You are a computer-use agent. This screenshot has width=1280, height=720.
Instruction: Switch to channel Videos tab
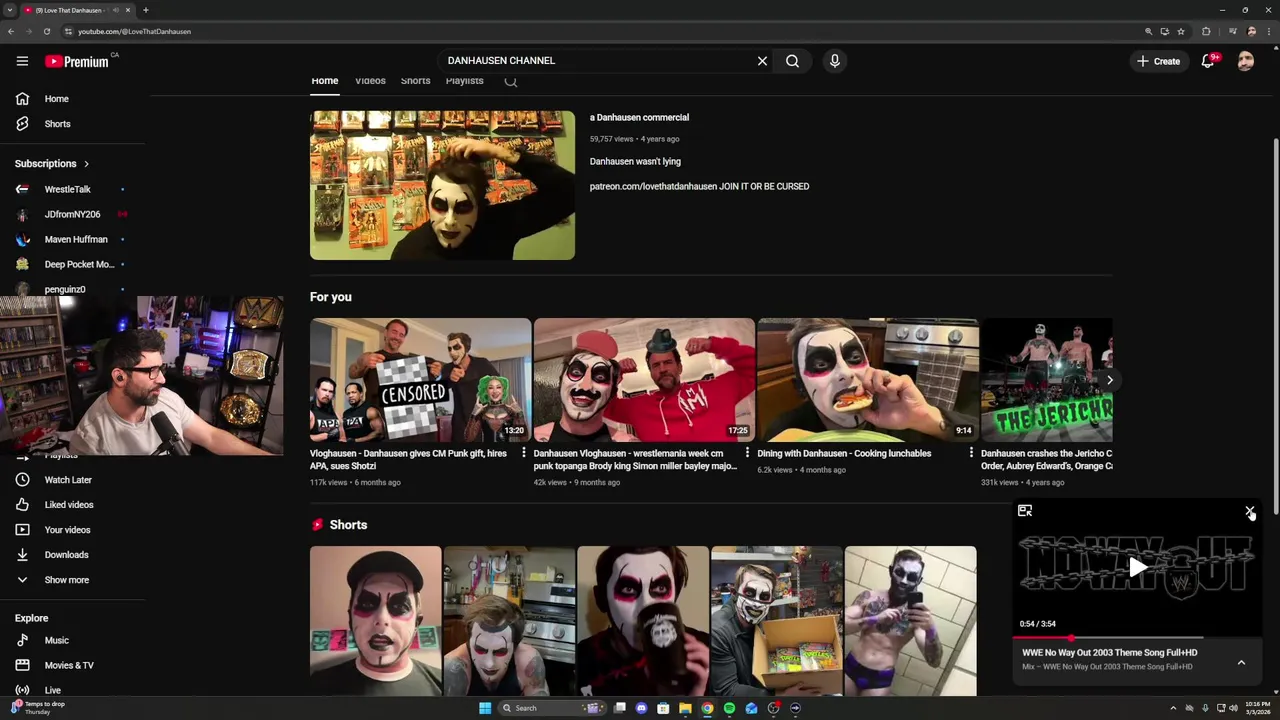(370, 81)
